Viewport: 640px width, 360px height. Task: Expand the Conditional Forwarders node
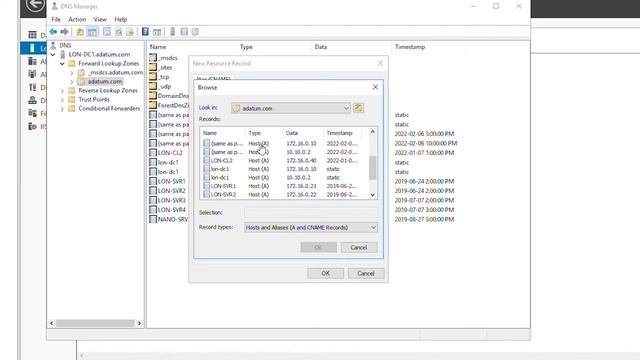point(62,109)
